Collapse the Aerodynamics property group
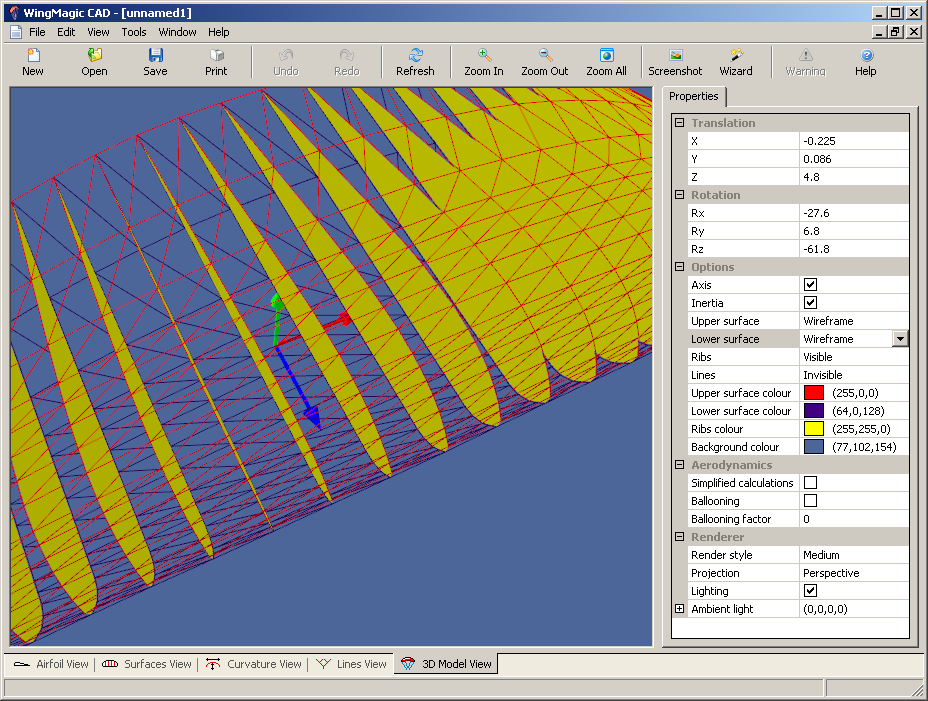 tap(679, 465)
